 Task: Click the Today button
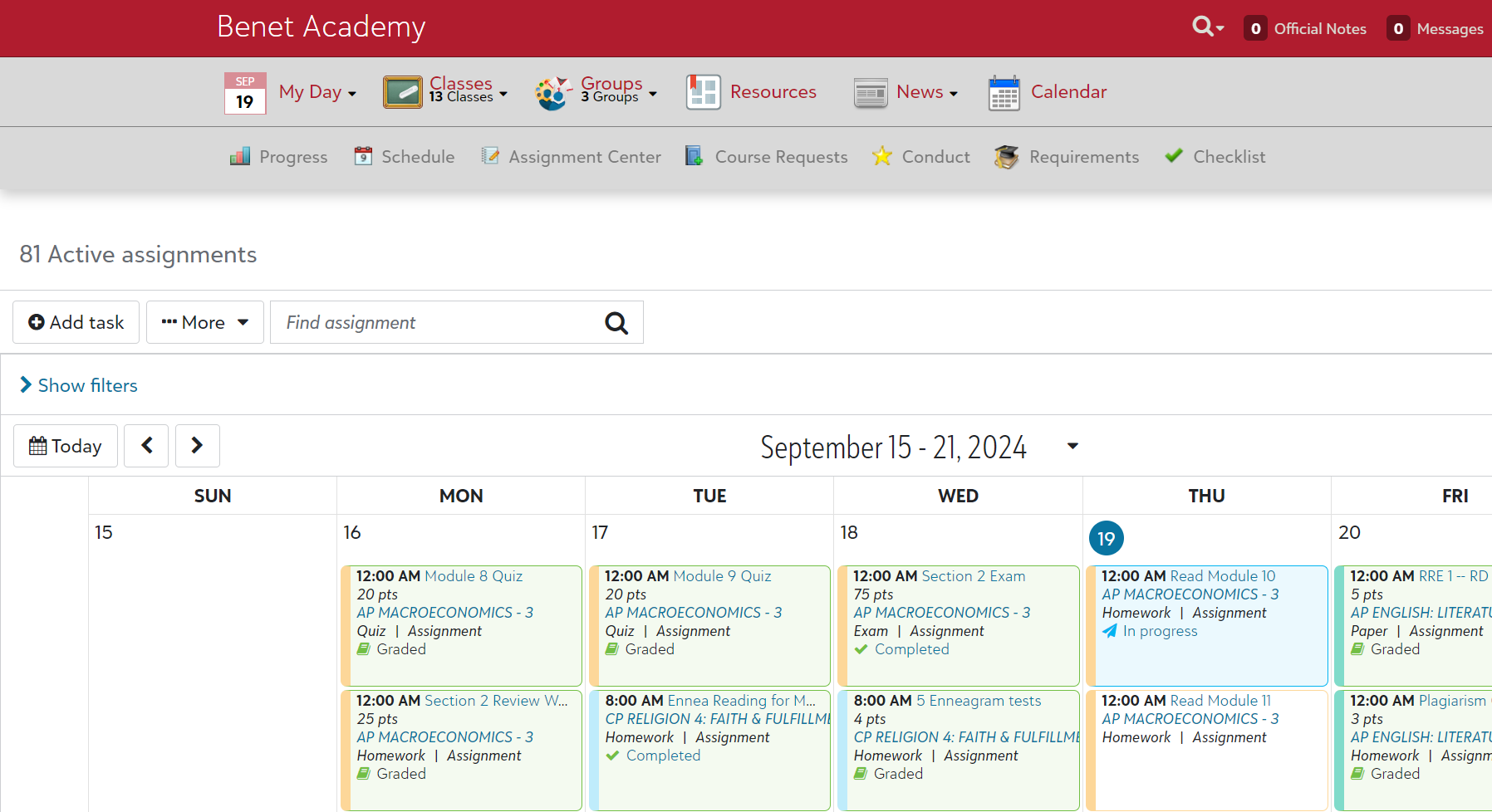tap(66, 446)
